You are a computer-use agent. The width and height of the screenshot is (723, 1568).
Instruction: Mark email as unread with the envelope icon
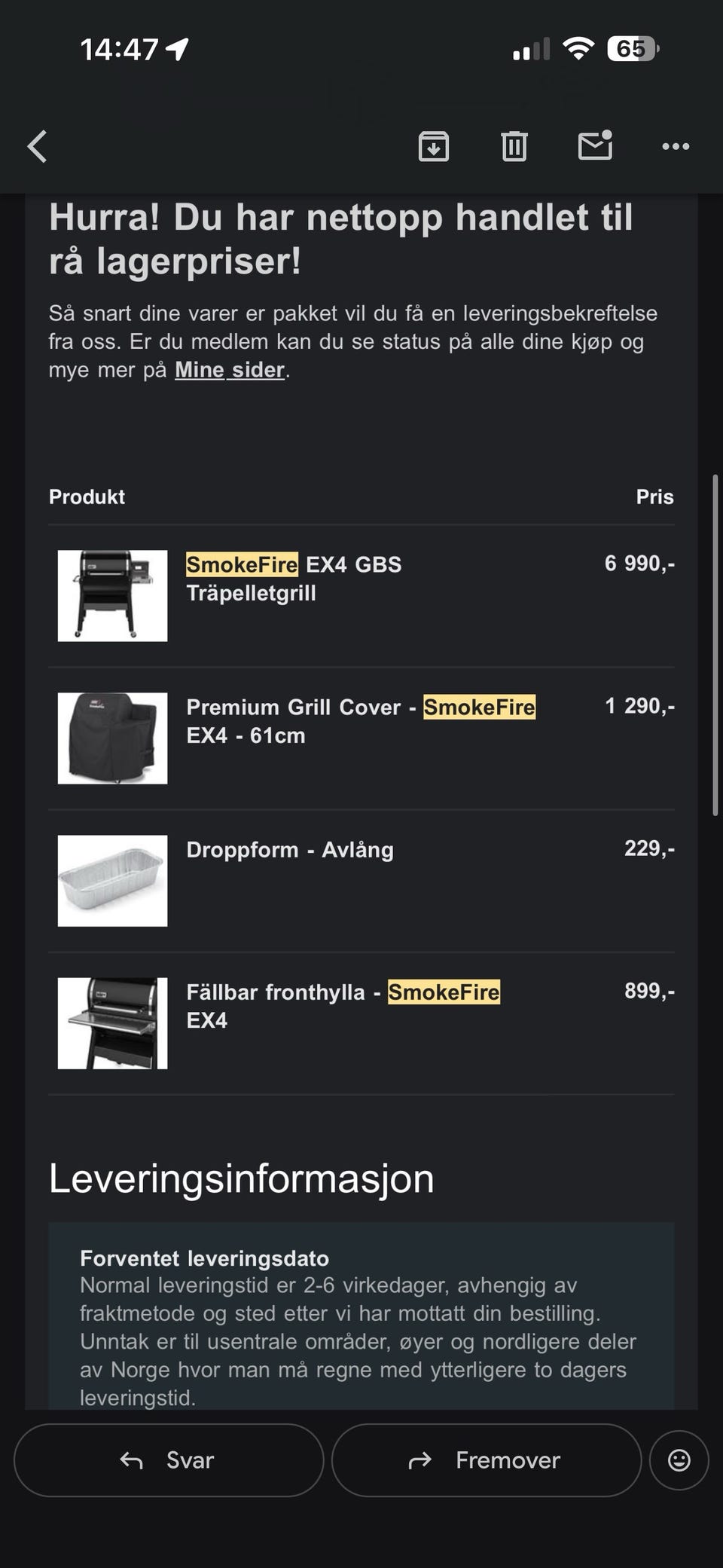click(x=595, y=145)
